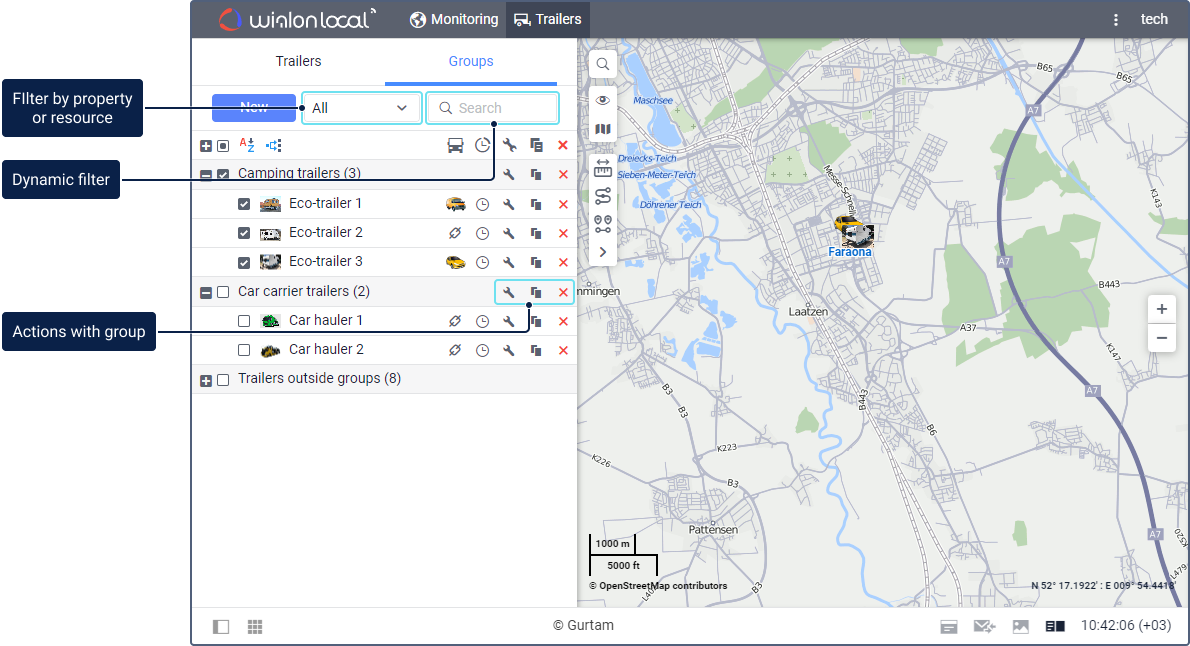Click the New button

(254, 108)
